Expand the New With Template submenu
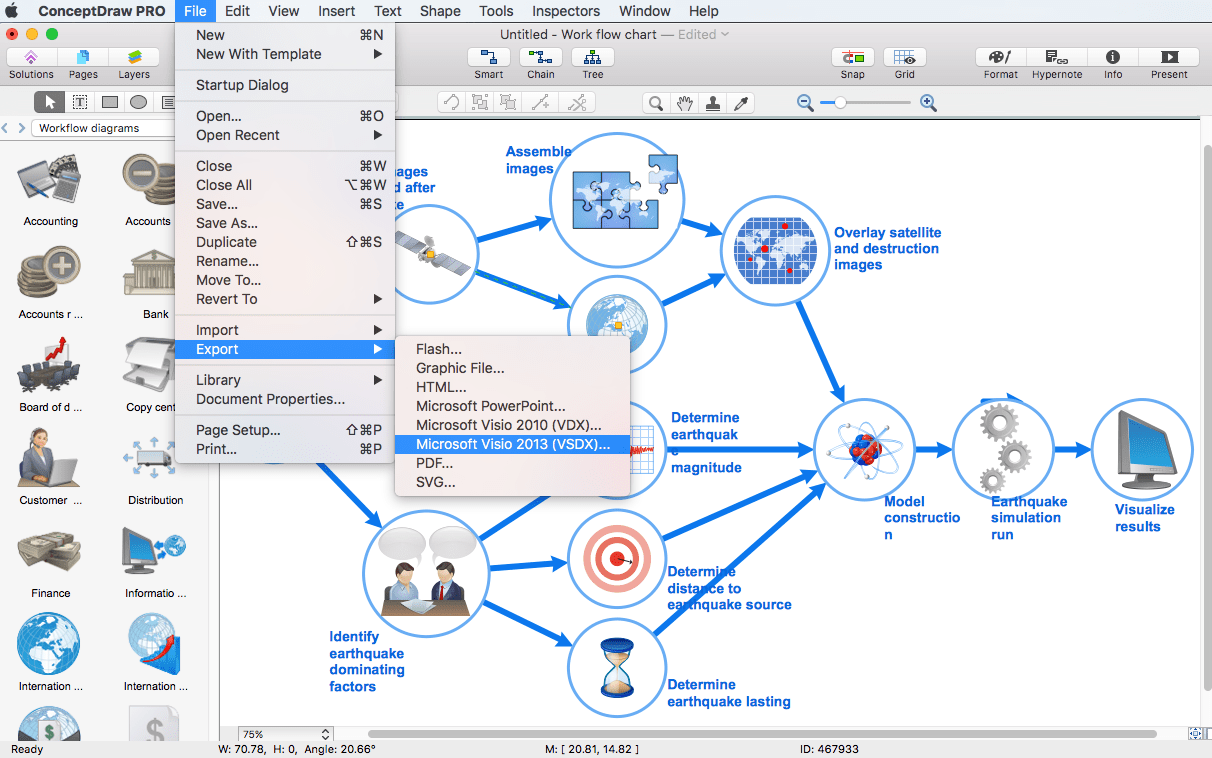 tap(285, 54)
